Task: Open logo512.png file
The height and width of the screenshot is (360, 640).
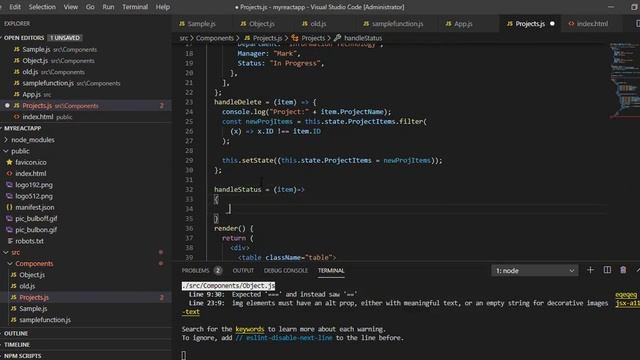Action: point(86,196)
